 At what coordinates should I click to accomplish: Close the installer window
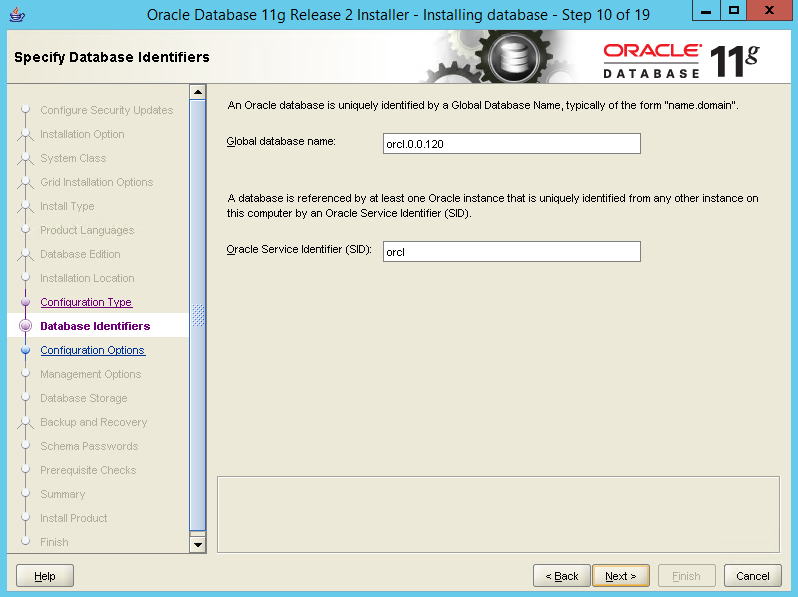(770, 10)
